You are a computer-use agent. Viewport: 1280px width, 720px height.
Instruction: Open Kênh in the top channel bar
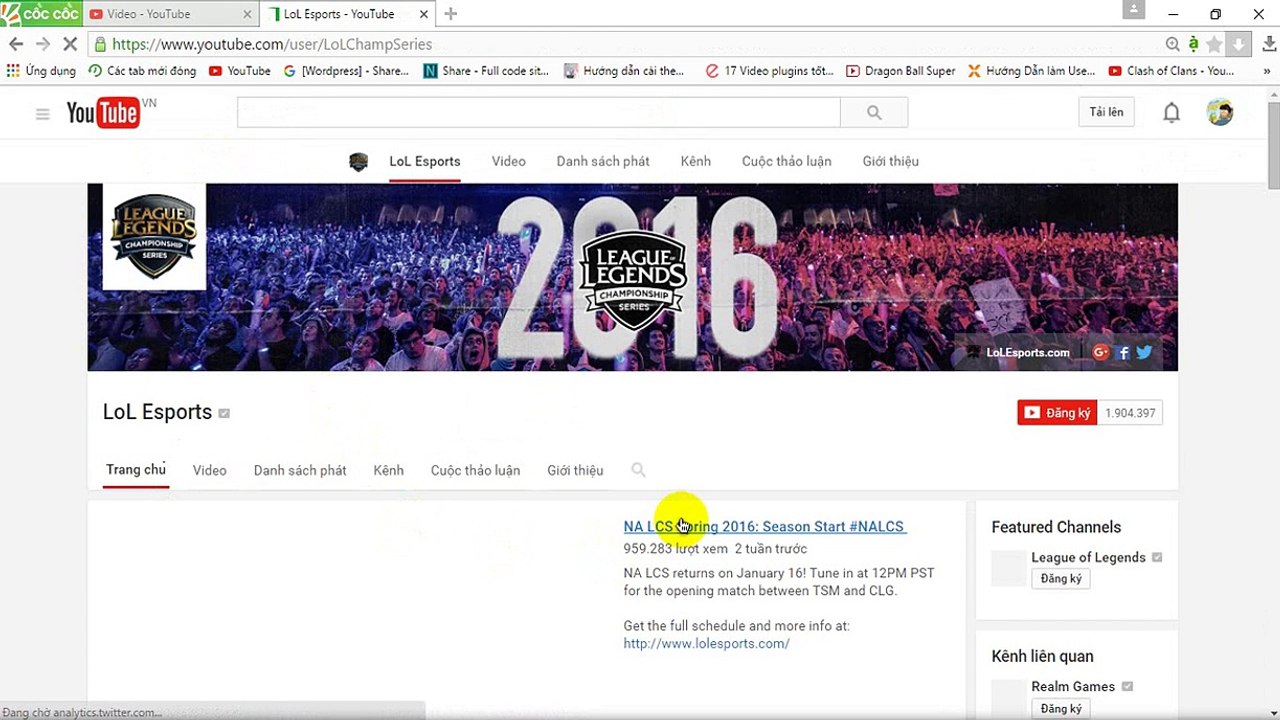click(x=696, y=161)
